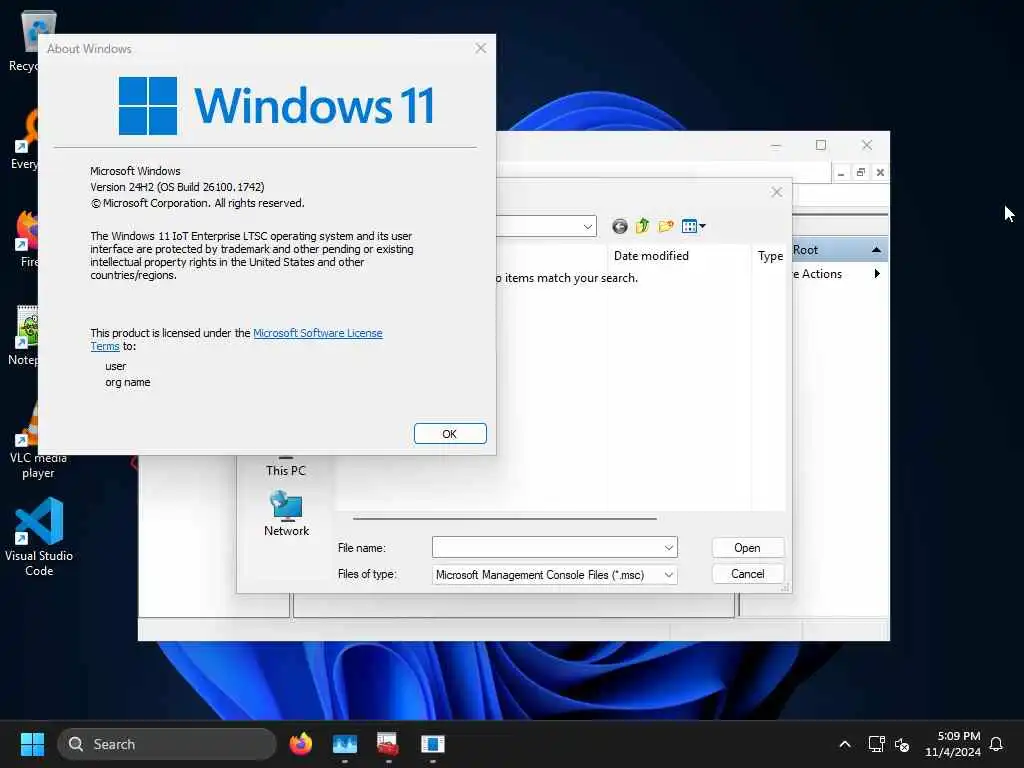Screen dimensions: 1024x768
Task: Minimize the inner console child window
Action: [x=841, y=173]
